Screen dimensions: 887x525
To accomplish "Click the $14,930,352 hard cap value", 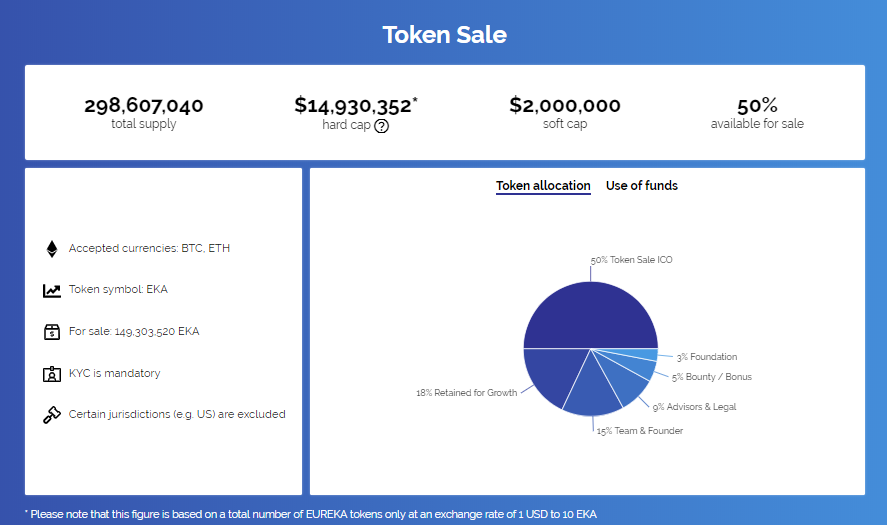I will pos(352,105).
